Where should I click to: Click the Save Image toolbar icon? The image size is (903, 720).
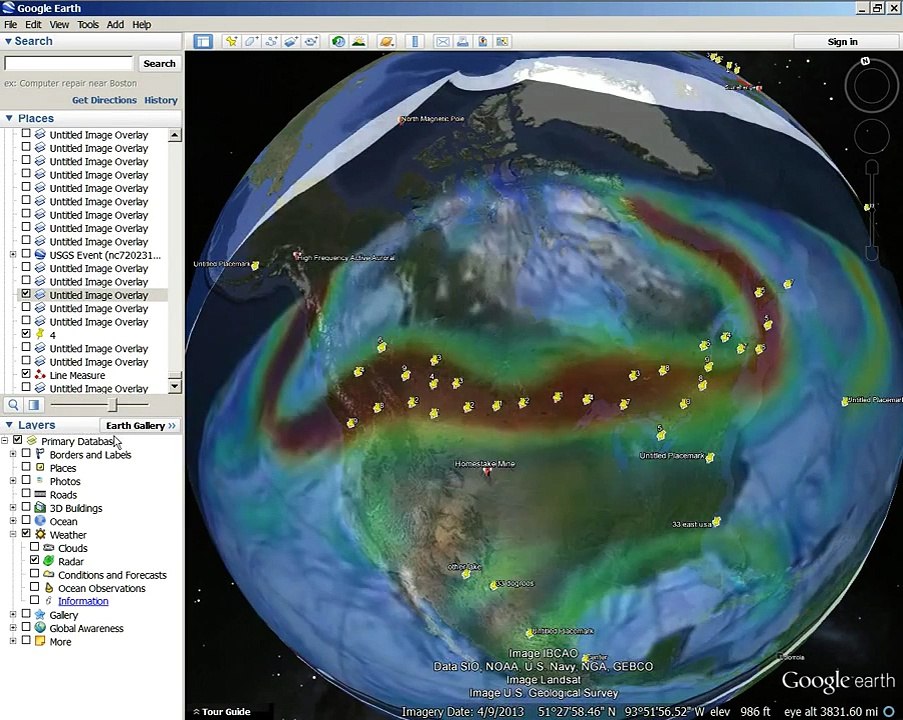(x=483, y=41)
